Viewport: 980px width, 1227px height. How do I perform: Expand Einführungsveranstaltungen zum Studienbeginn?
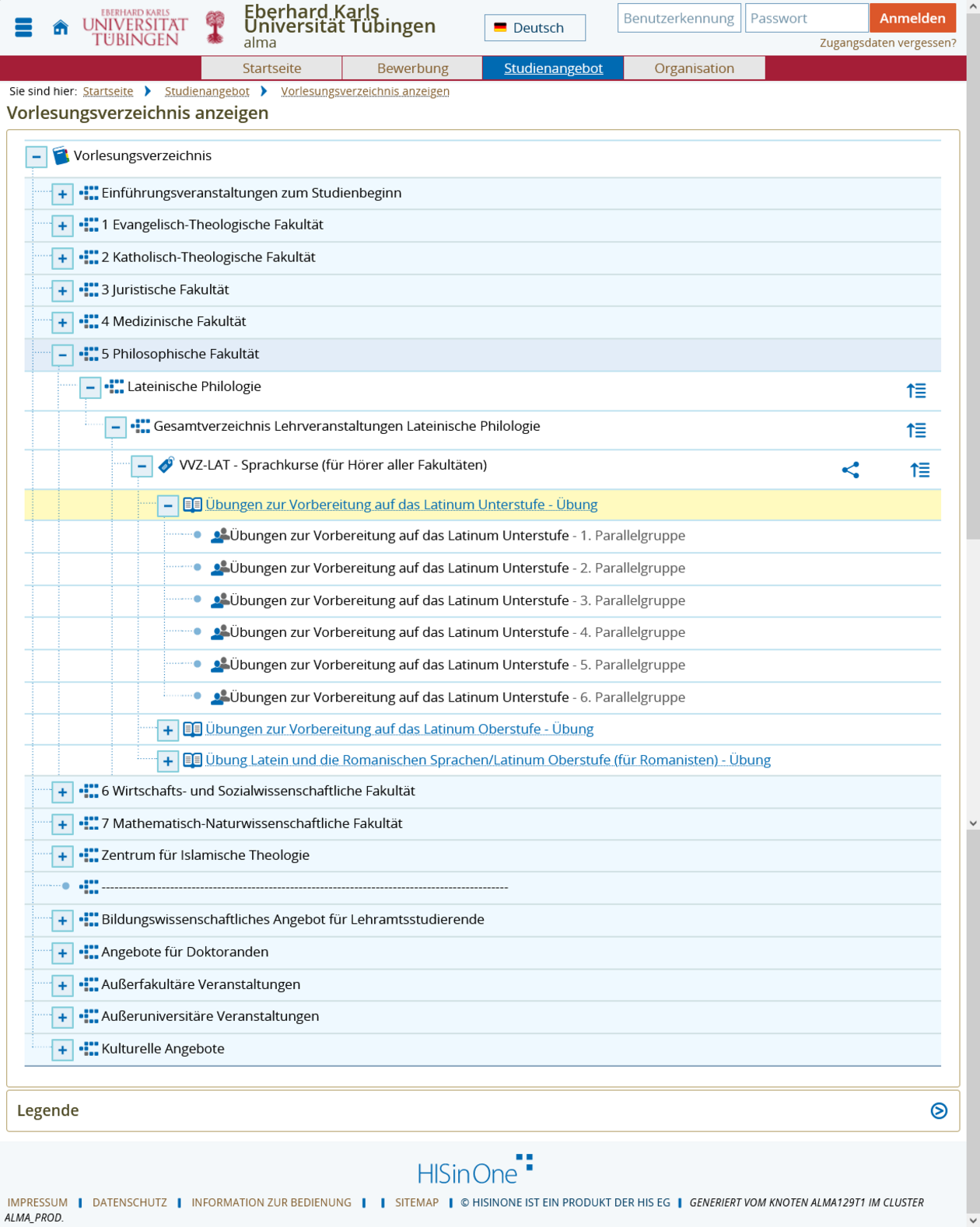click(x=62, y=194)
